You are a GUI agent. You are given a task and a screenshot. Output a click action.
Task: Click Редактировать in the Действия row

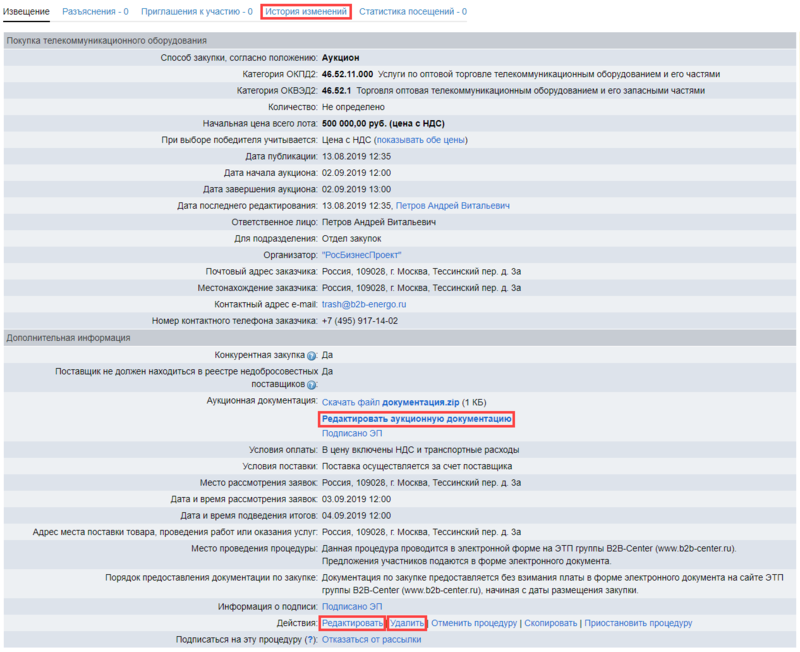point(352,623)
